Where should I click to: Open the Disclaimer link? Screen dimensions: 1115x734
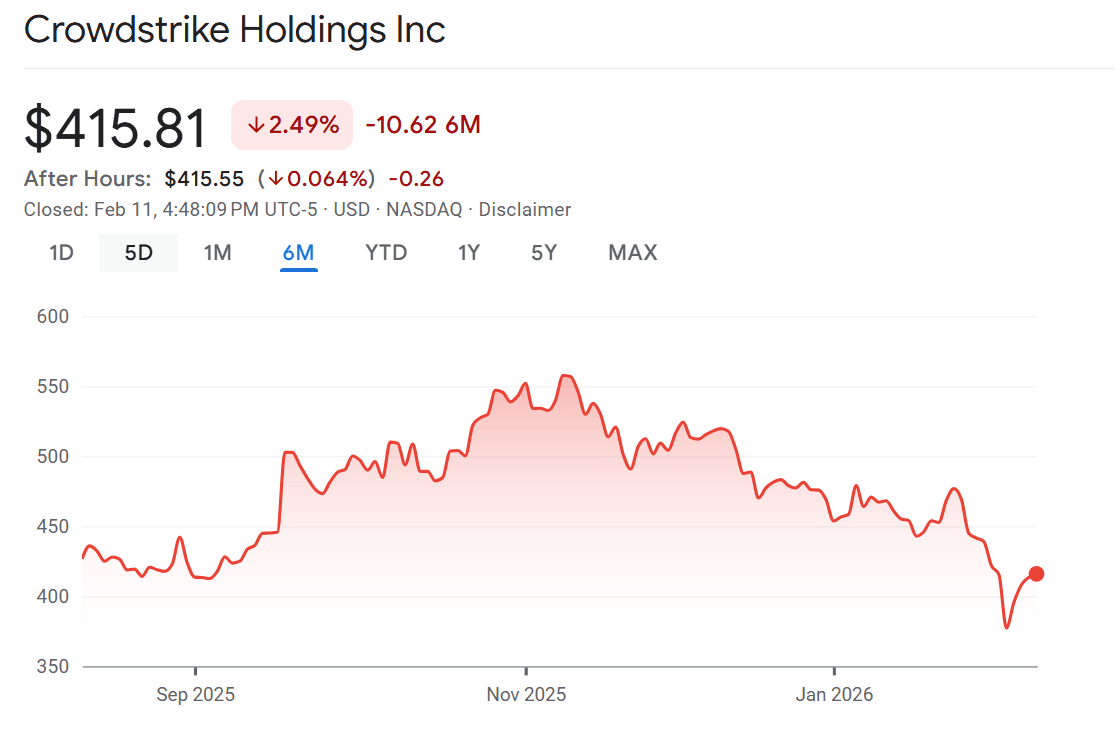click(525, 210)
